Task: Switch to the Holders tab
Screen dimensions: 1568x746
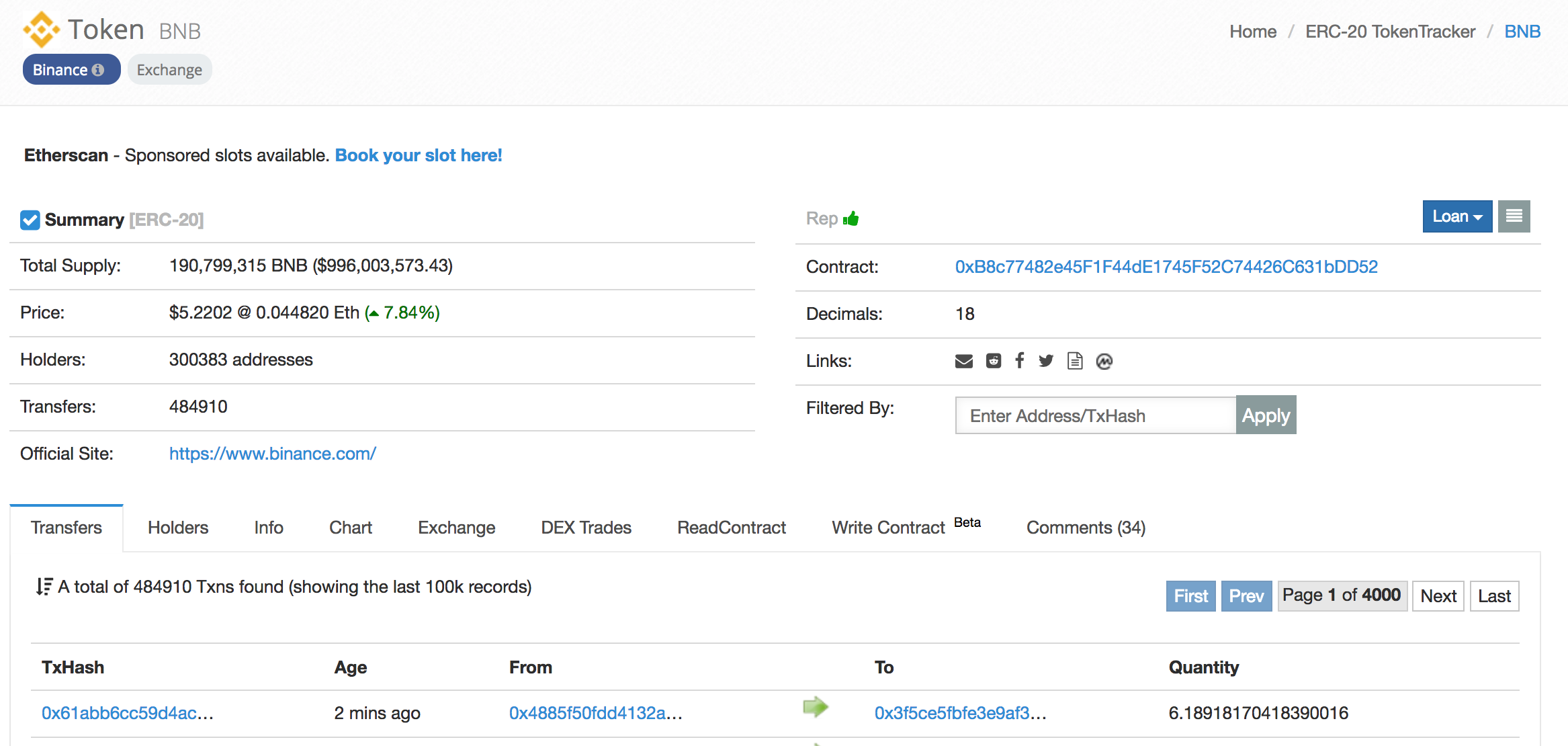Action: 178,528
